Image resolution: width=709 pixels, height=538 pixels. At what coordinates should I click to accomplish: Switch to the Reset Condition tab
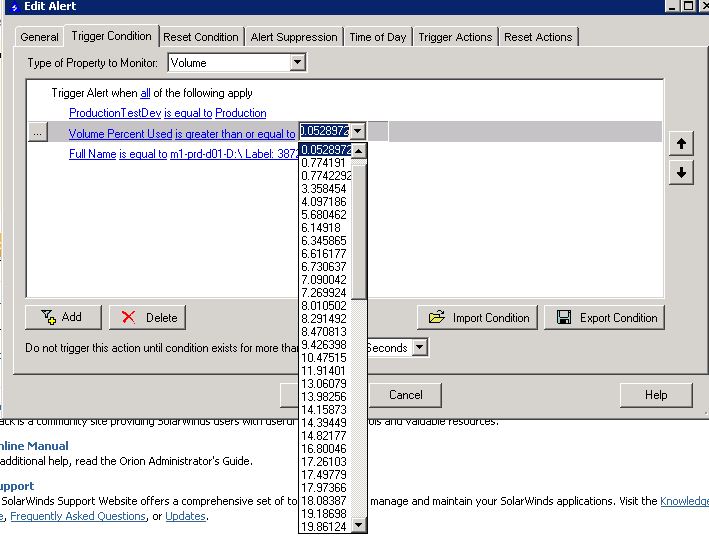201,37
